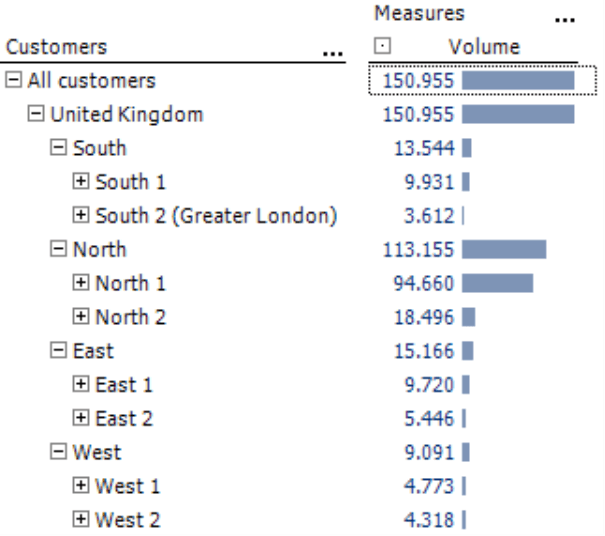Open the Measures axis options ellipsis
The image size is (605, 536).
point(565,20)
